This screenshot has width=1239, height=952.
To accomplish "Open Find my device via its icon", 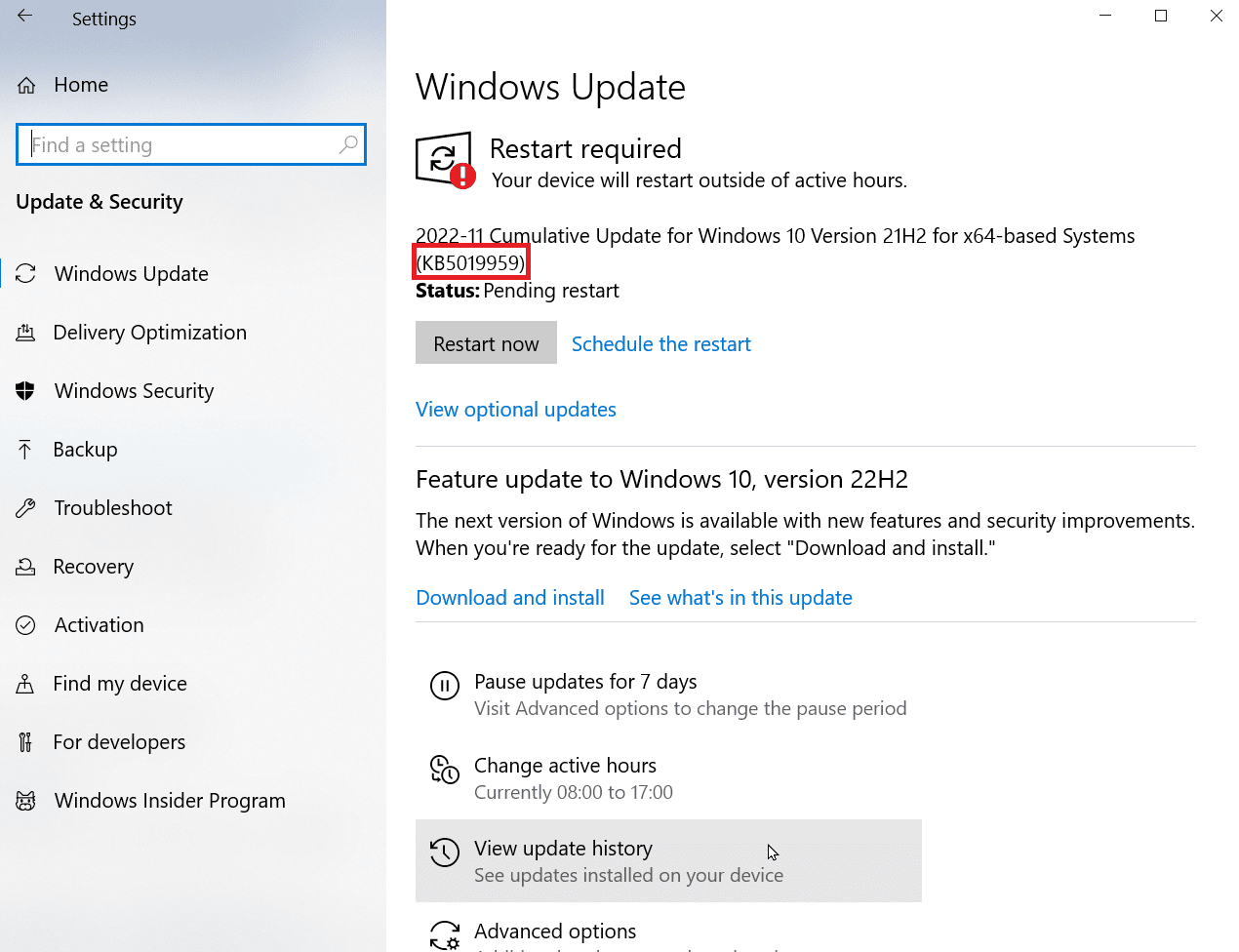I will click(26, 683).
